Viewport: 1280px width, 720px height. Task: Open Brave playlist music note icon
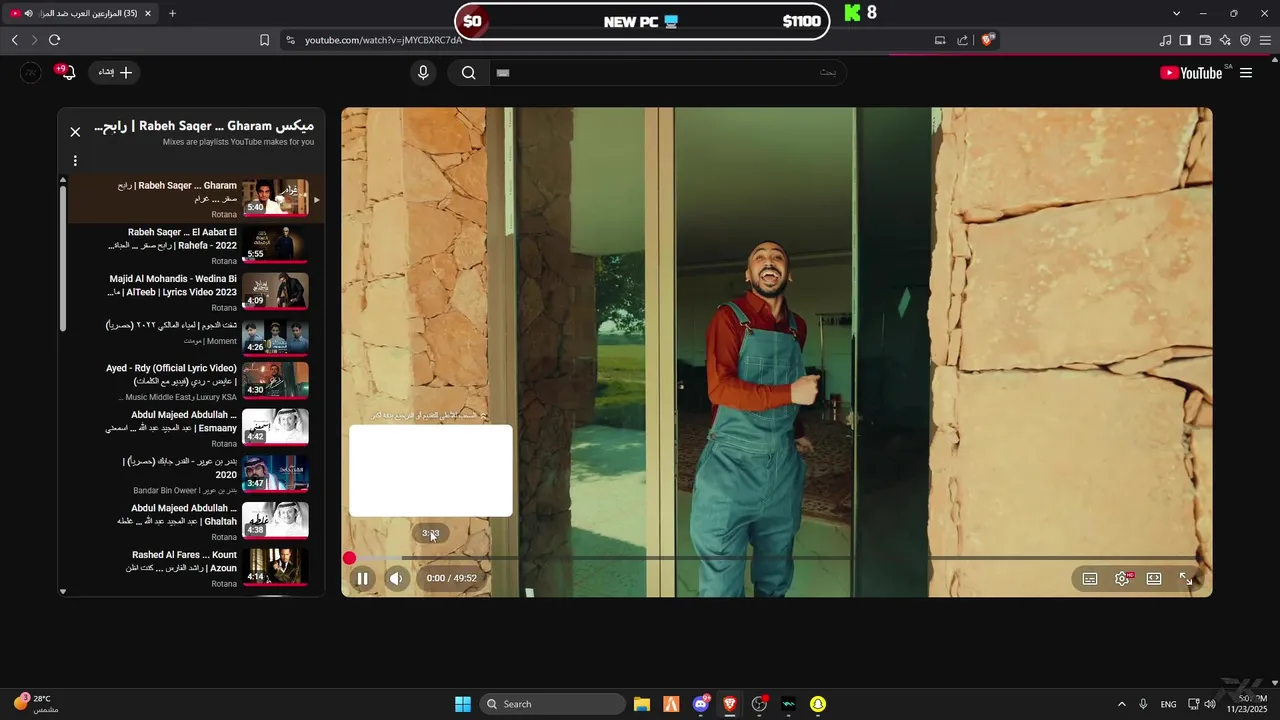pos(1165,40)
